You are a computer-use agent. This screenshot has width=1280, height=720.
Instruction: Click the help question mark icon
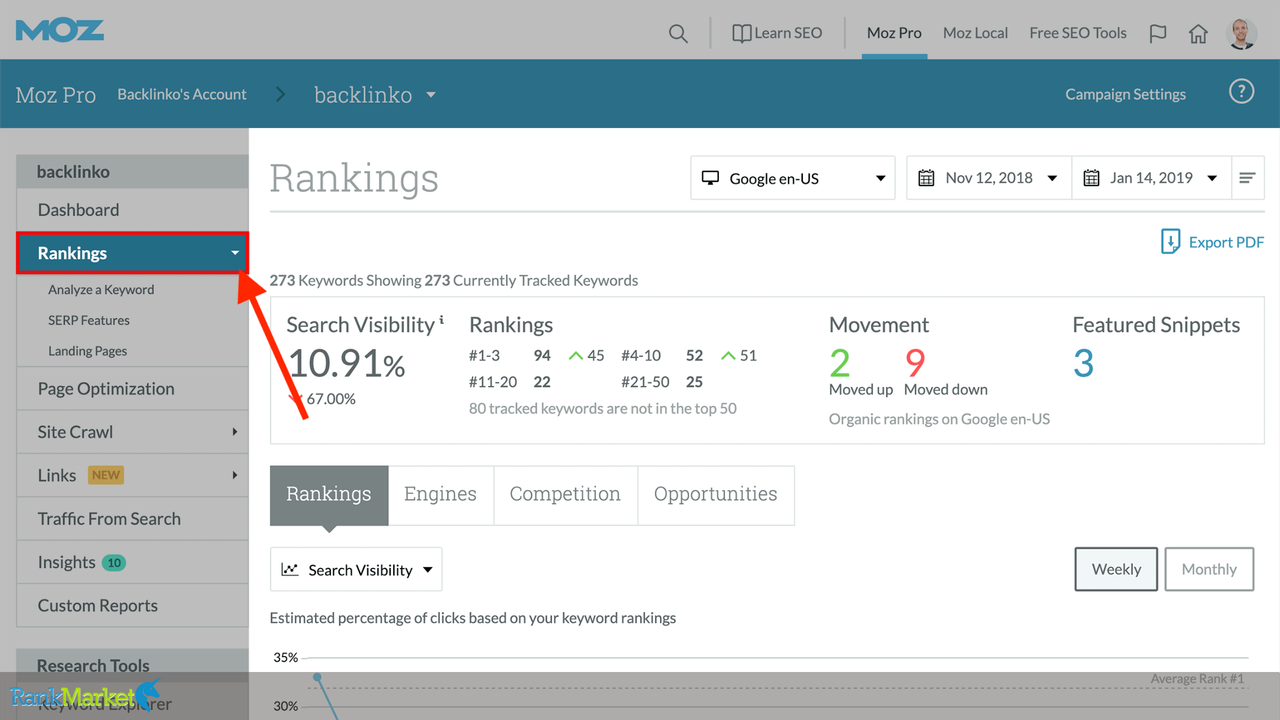(x=1241, y=92)
